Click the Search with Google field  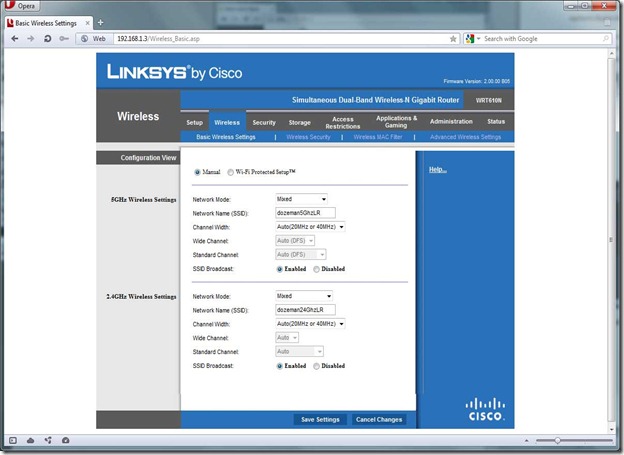click(x=541, y=39)
